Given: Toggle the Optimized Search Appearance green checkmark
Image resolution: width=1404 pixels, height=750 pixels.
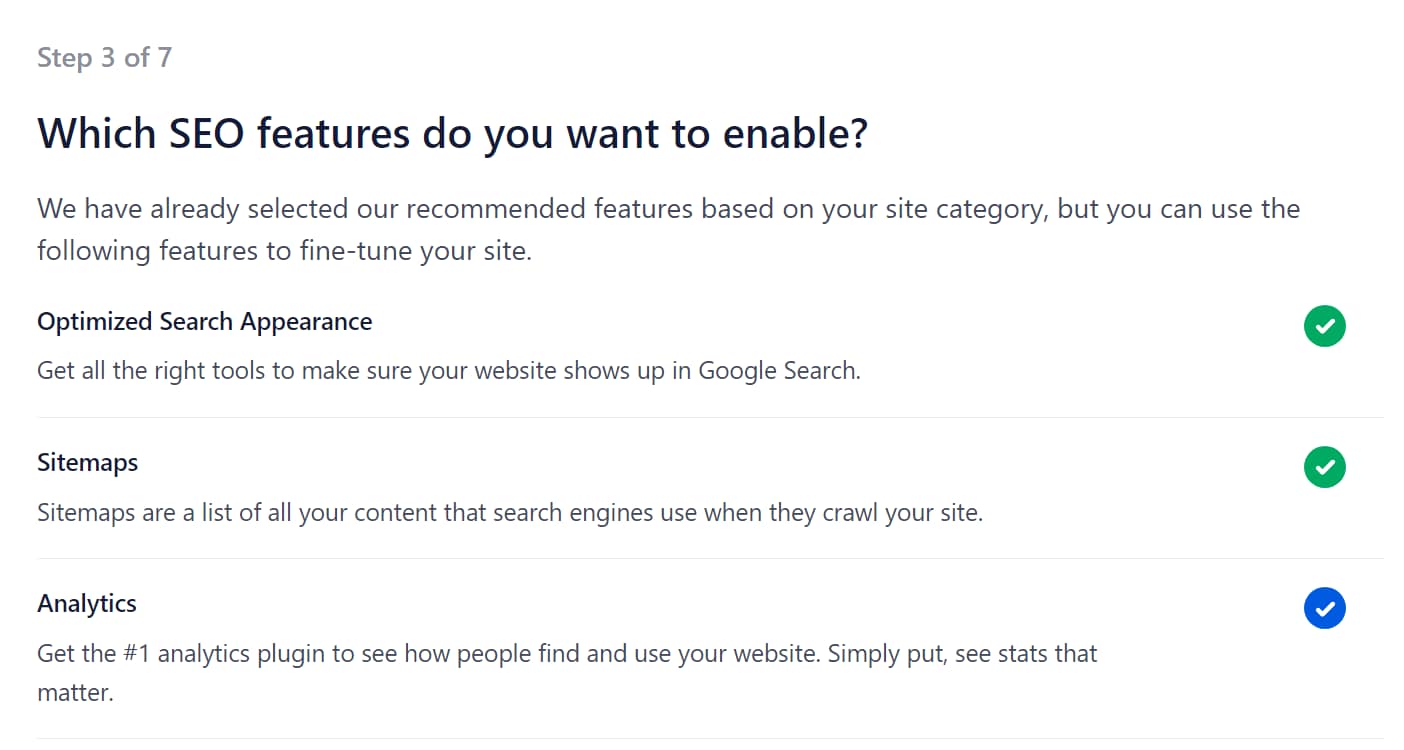Looking at the screenshot, I should tap(1324, 326).
